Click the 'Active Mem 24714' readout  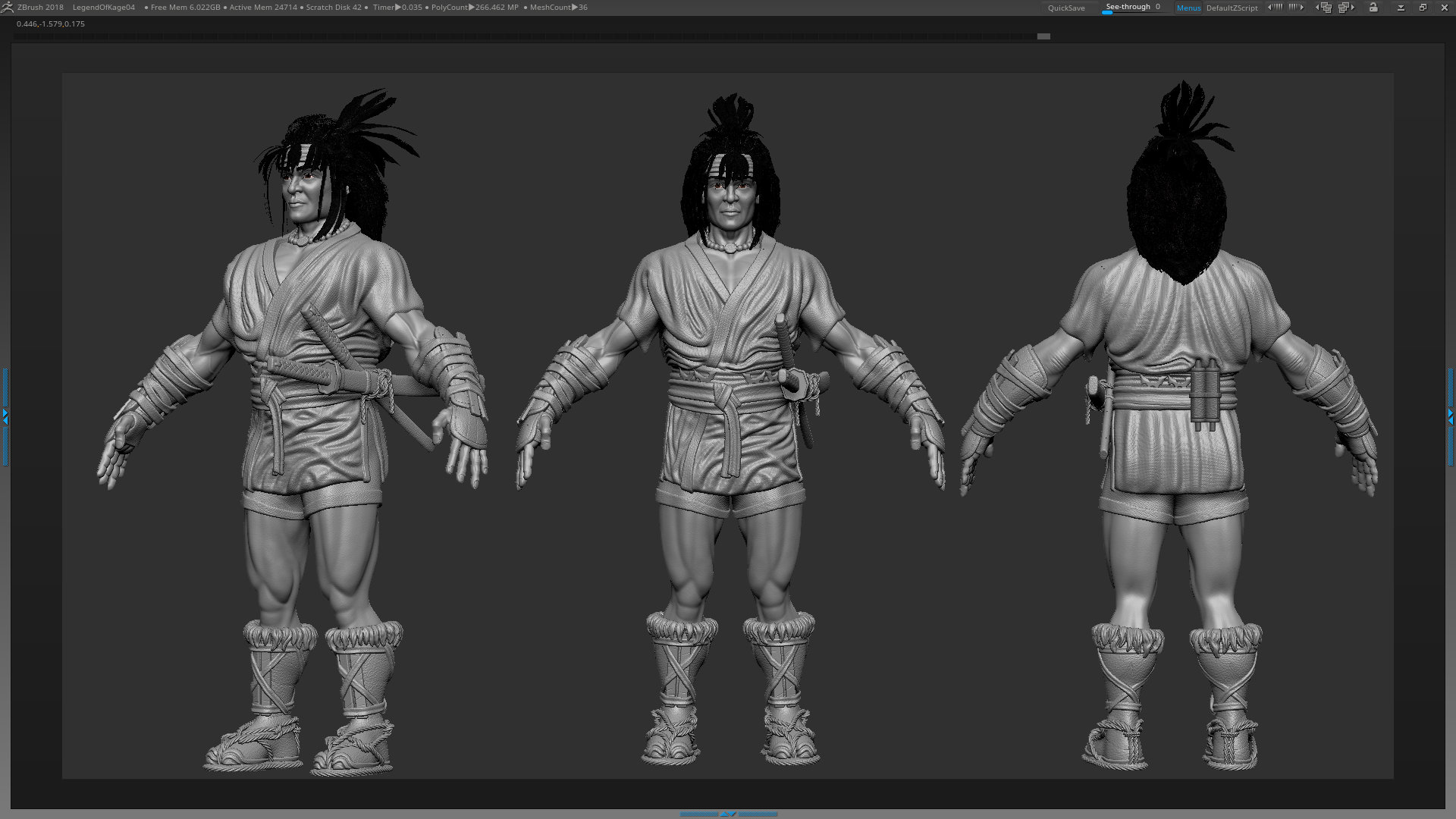(x=263, y=8)
